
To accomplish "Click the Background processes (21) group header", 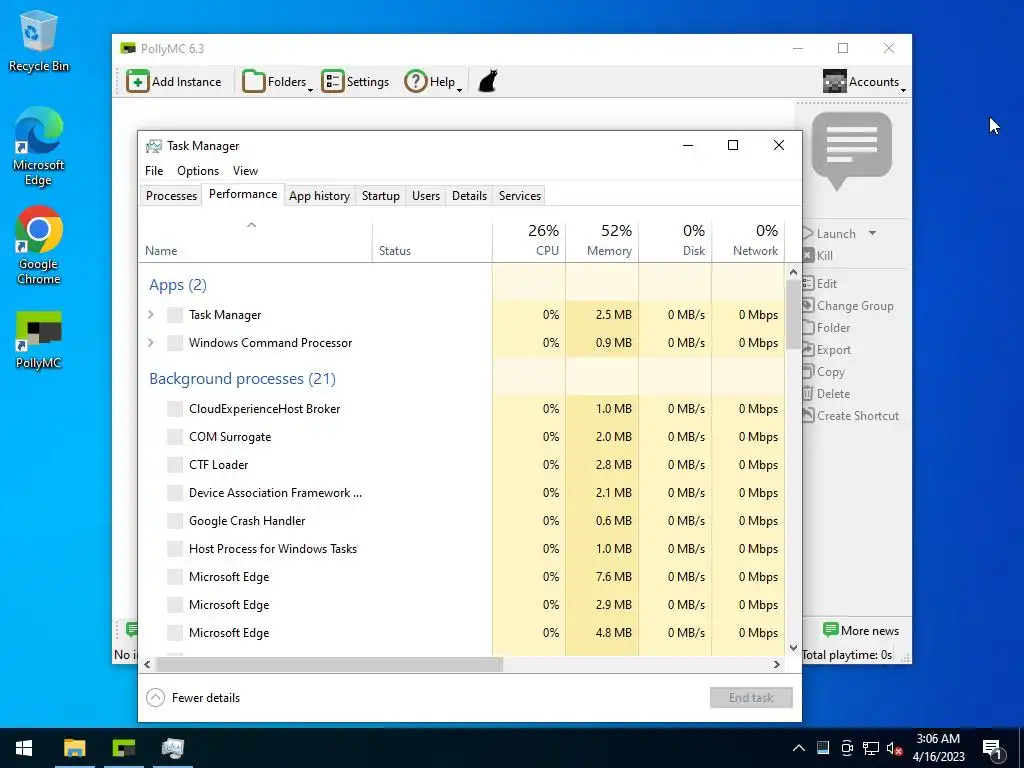I will [242, 379].
